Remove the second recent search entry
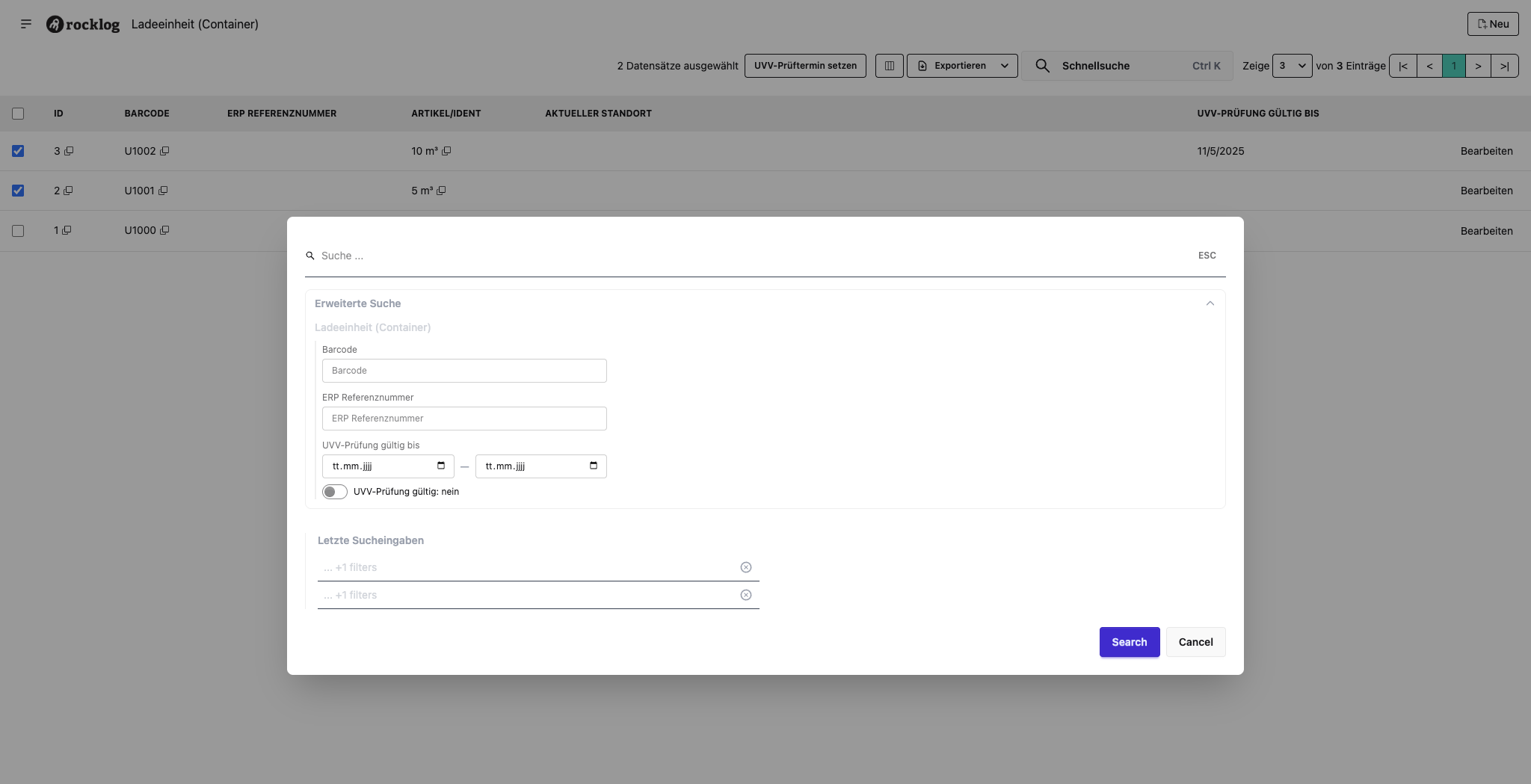The image size is (1531, 784). pyautogui.click(x=746, y=595)
